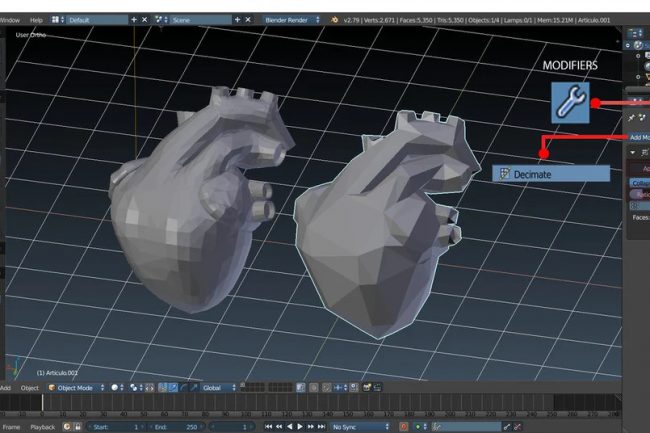650x433 pixels.
Task: Click the Start frame field
Action: coord(116,427)
